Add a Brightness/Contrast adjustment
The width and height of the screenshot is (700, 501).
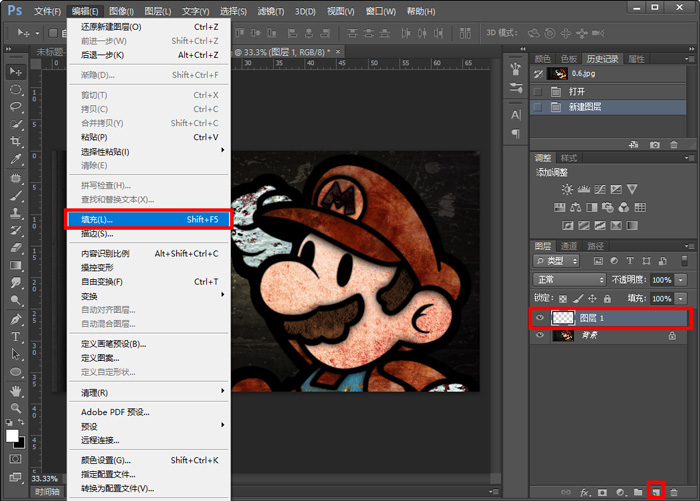(567, 189)
